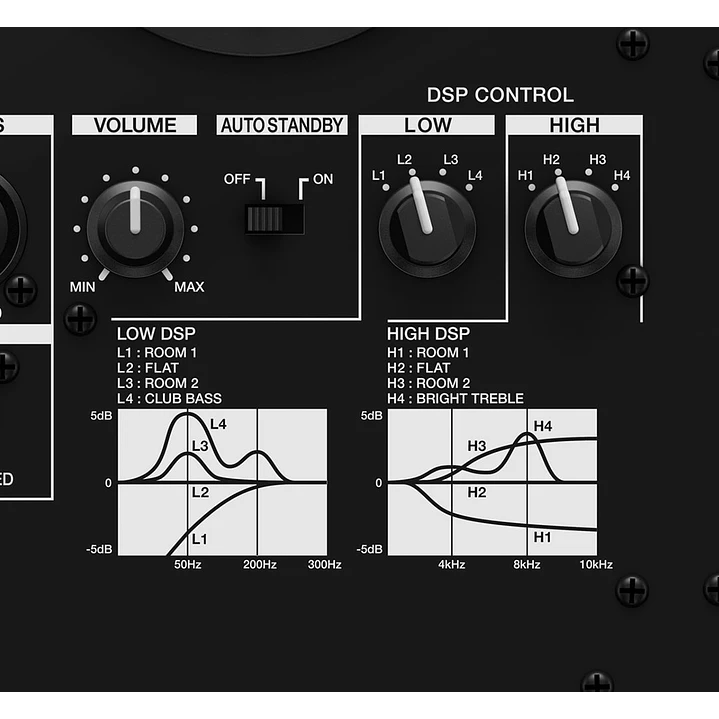Select the H4 position dot
The height and width of the screenshot is (719, 719).
point(615,187)
